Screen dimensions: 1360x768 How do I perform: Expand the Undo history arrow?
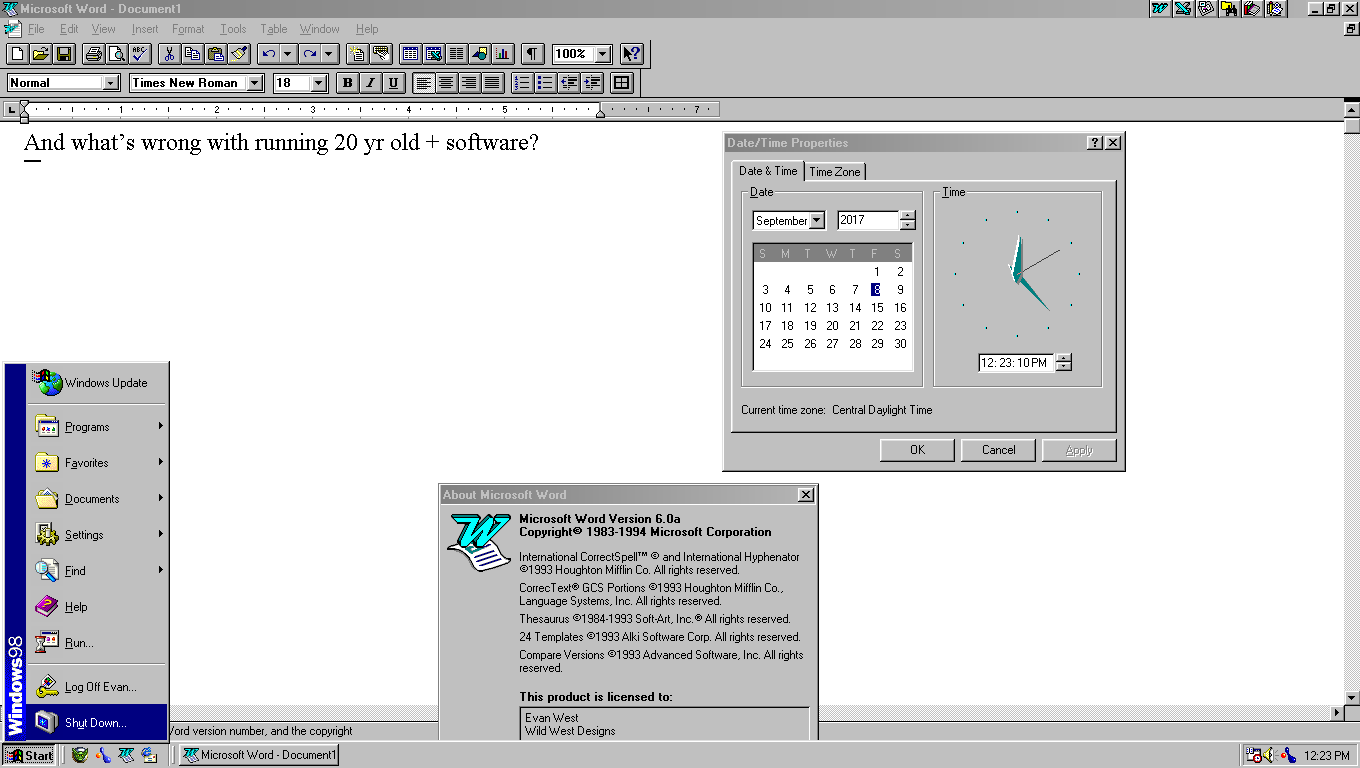[x=288, y=54]
